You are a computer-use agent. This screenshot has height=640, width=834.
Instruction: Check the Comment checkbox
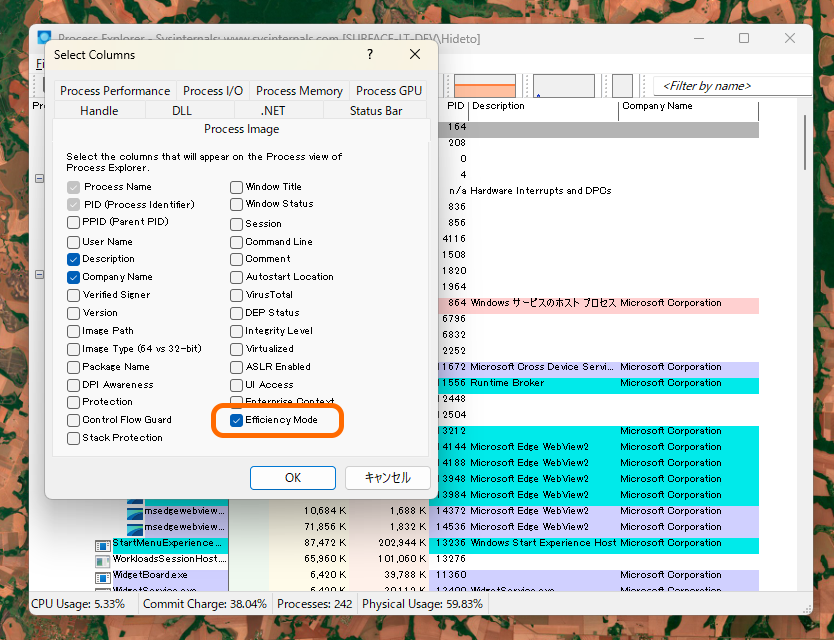[237, 259]
